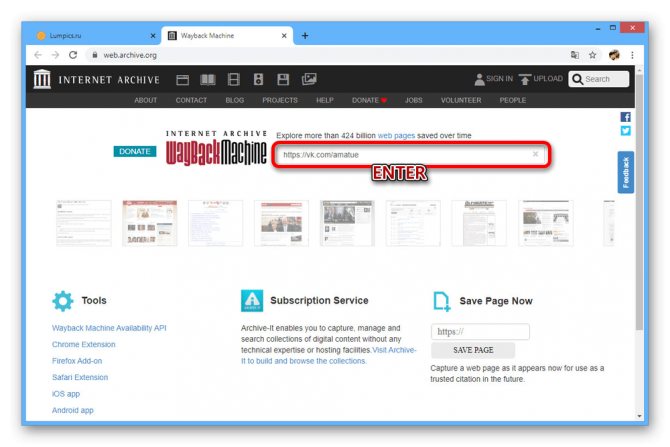Click the Archive-It subscription icon
670x447 pixels.
252,301
